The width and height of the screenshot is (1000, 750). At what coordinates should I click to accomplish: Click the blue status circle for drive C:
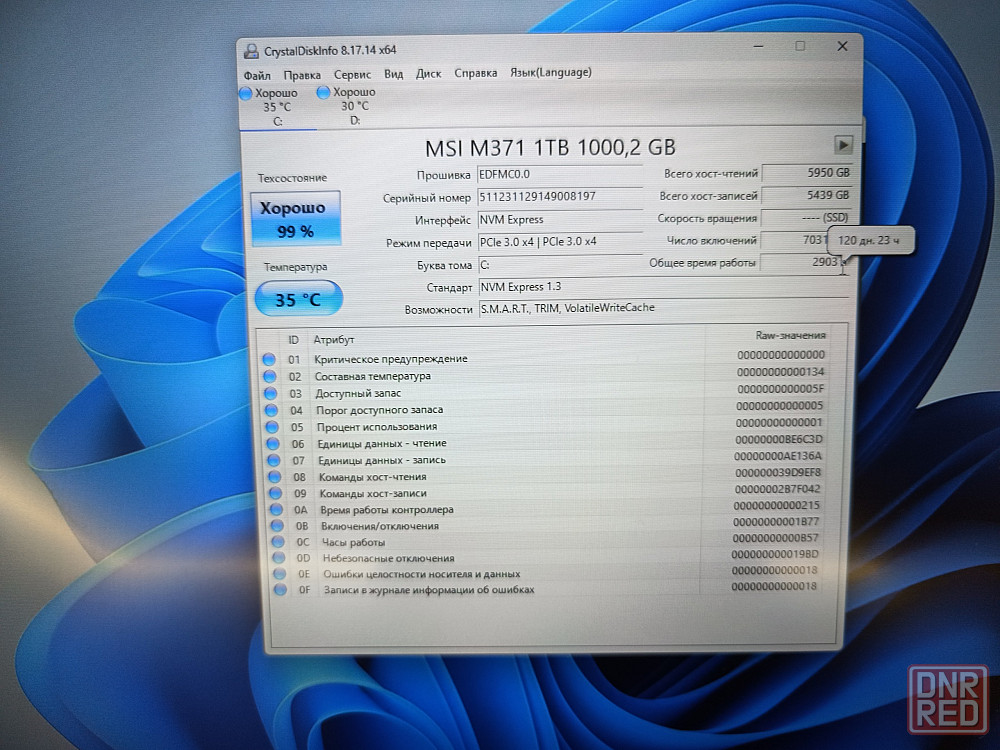click(x=246, y=93)
